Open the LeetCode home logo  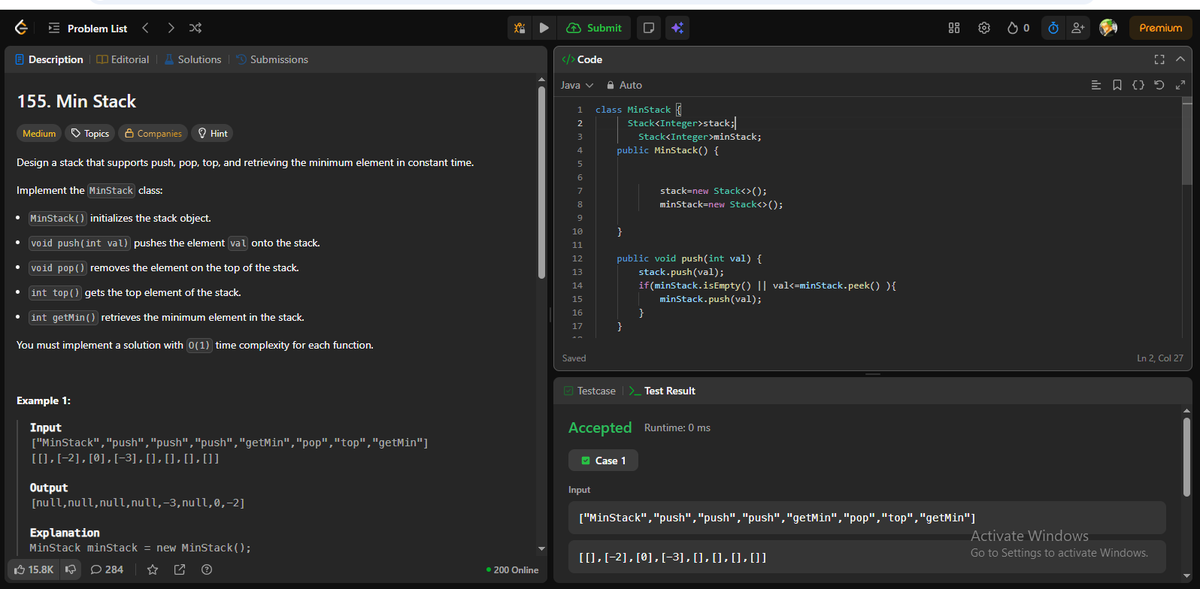[21, 28]
